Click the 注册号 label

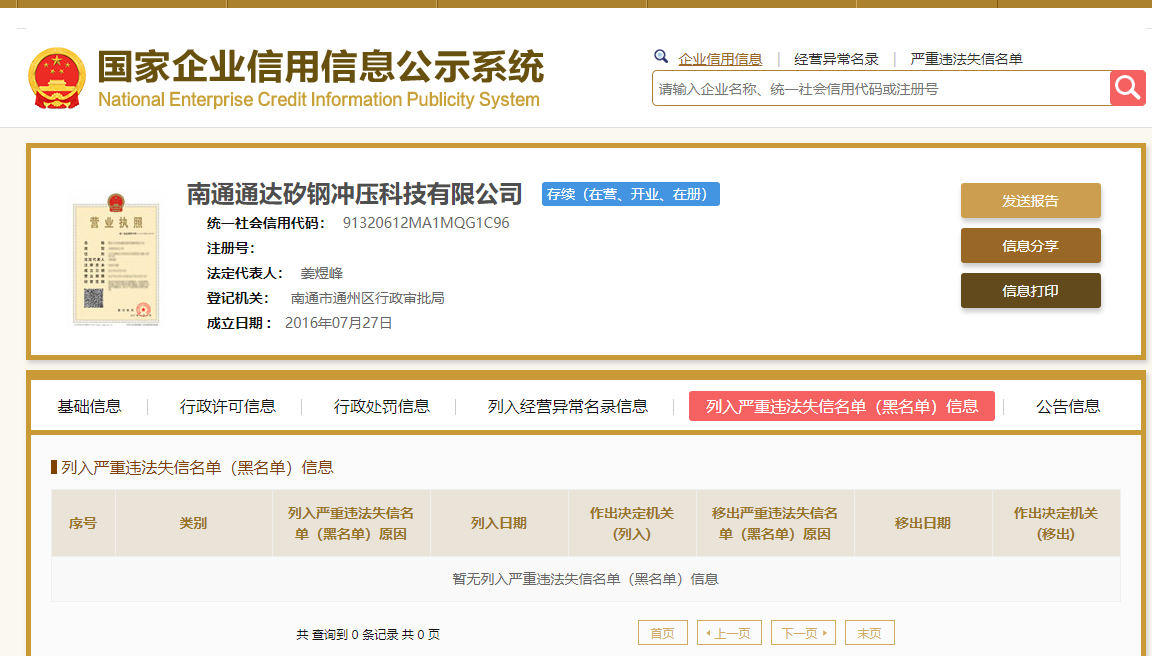tap(231, 248)
